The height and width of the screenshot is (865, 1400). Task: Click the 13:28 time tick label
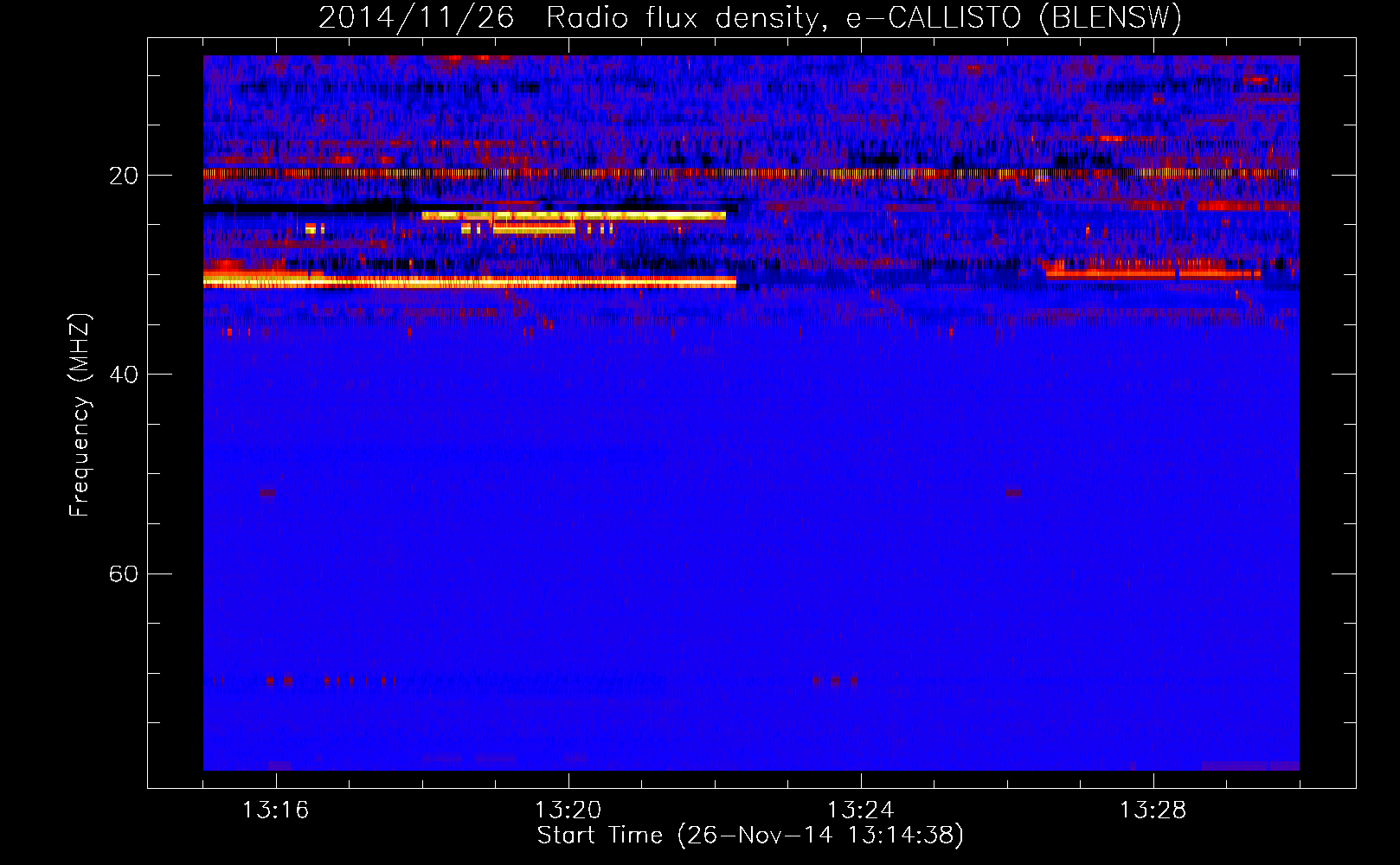point(1153,811)
